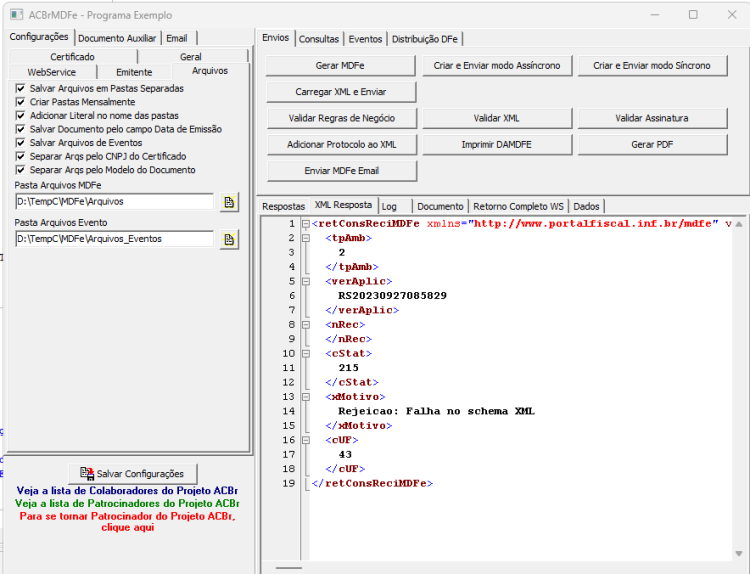The width and height of the screenshot is (750, 574).
Task: Collapse the verAplic XML node
Action: pos(306,281)
